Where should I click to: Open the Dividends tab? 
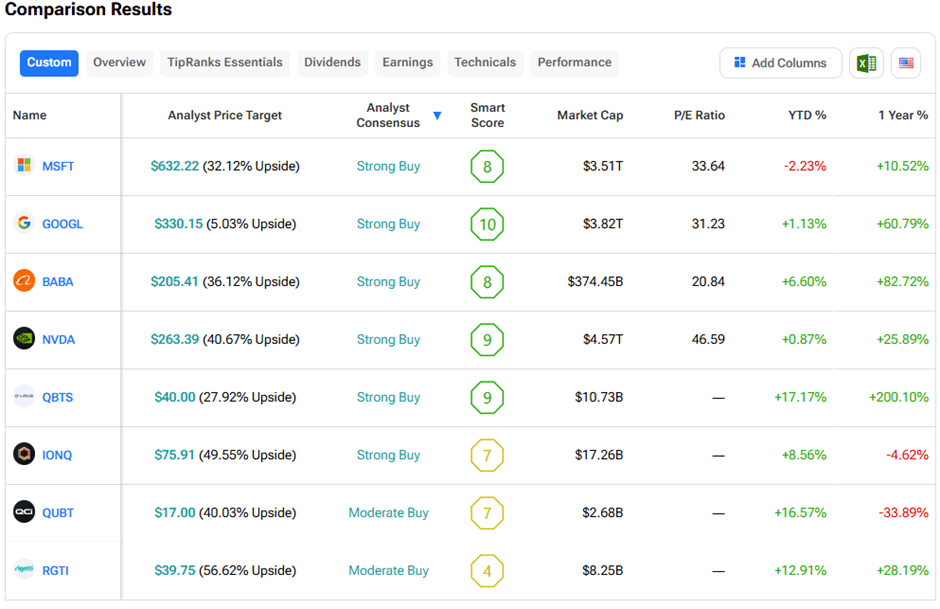[x=332, y=62]
